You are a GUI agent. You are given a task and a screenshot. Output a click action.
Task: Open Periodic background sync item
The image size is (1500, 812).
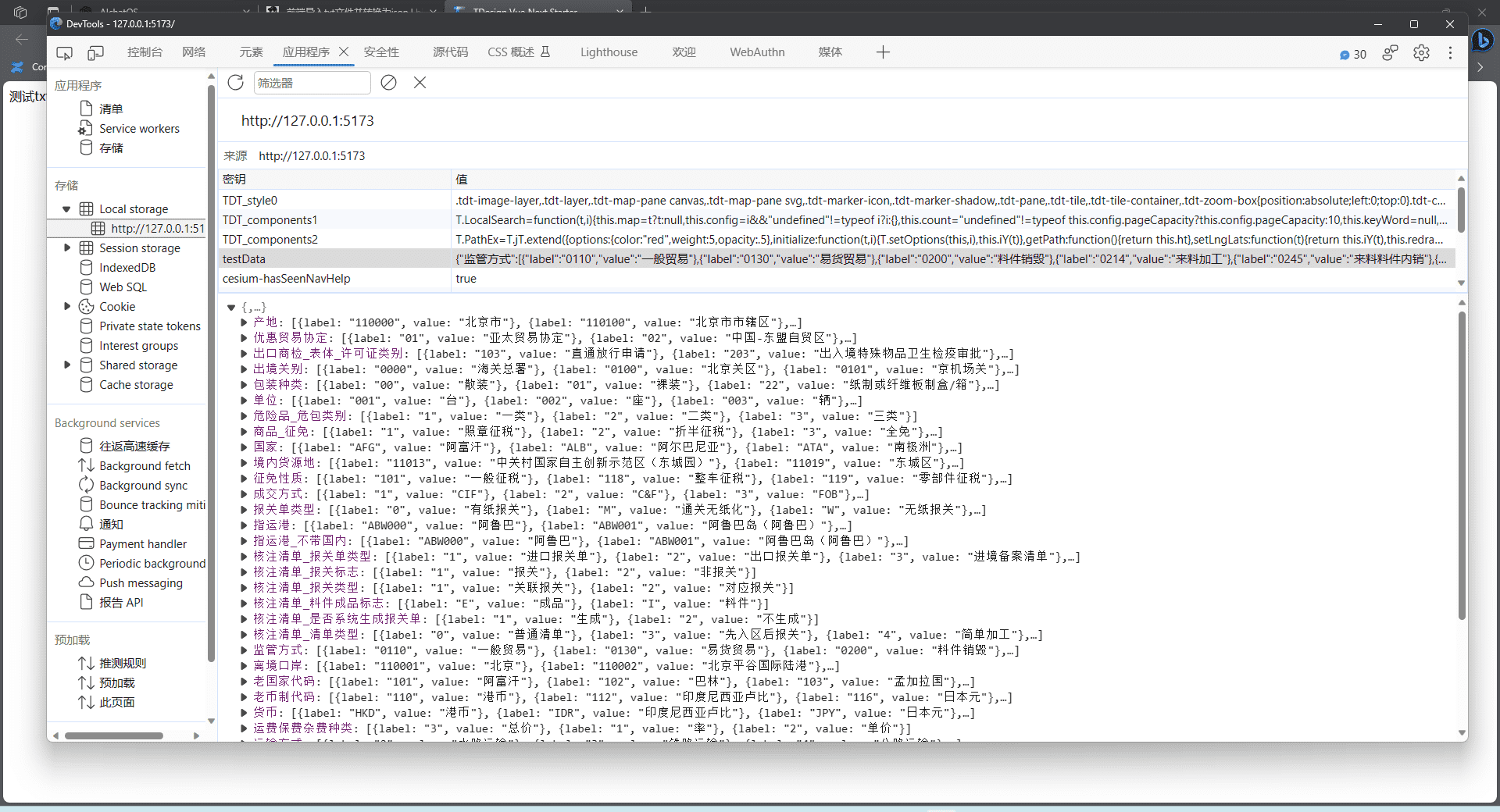152,563
